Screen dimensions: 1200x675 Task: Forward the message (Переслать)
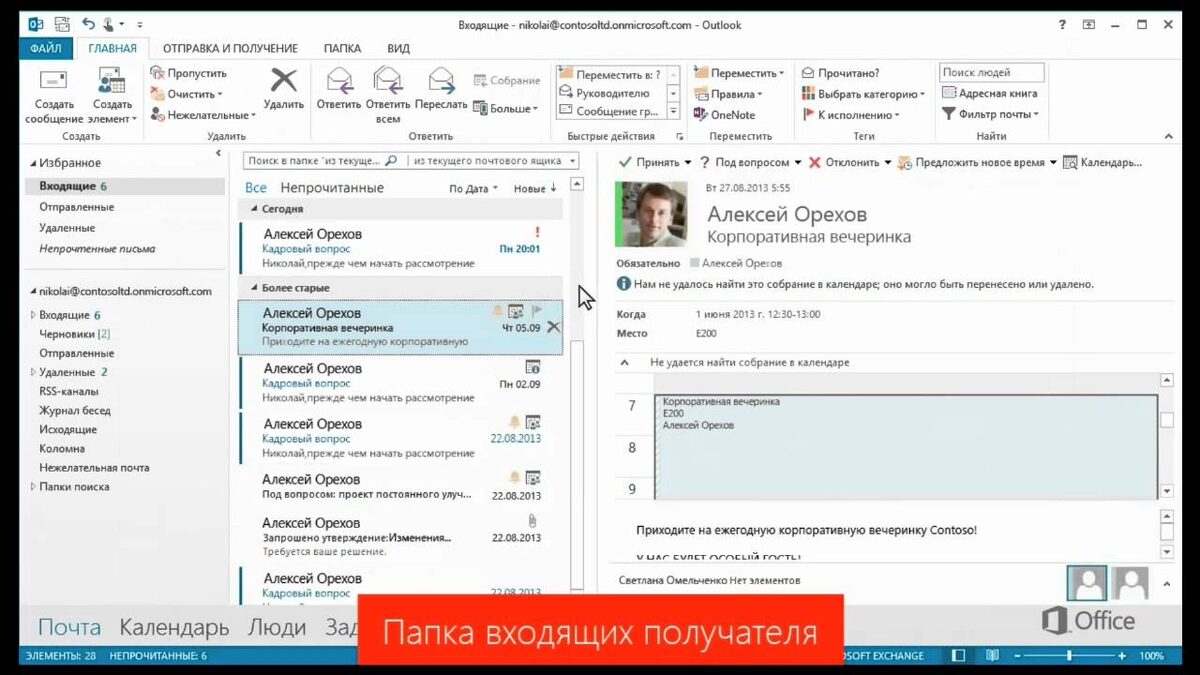(441, 88)
